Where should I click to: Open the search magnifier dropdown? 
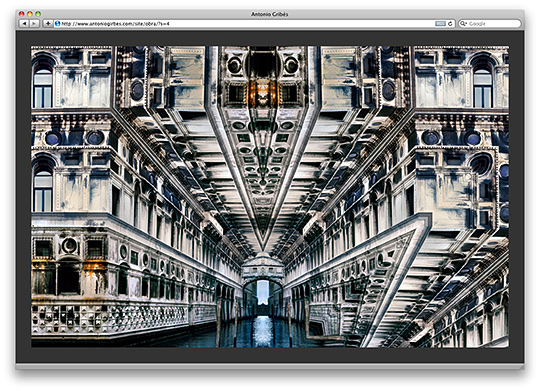pyautogui.click(x=464, y=24)
